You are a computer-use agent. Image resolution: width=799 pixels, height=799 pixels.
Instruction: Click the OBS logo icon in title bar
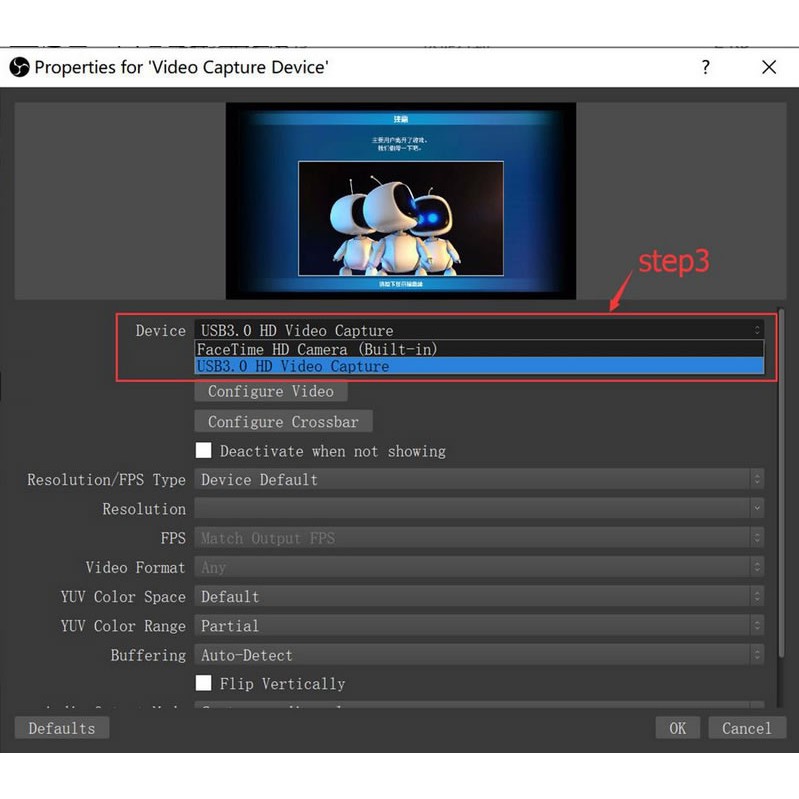19,67
